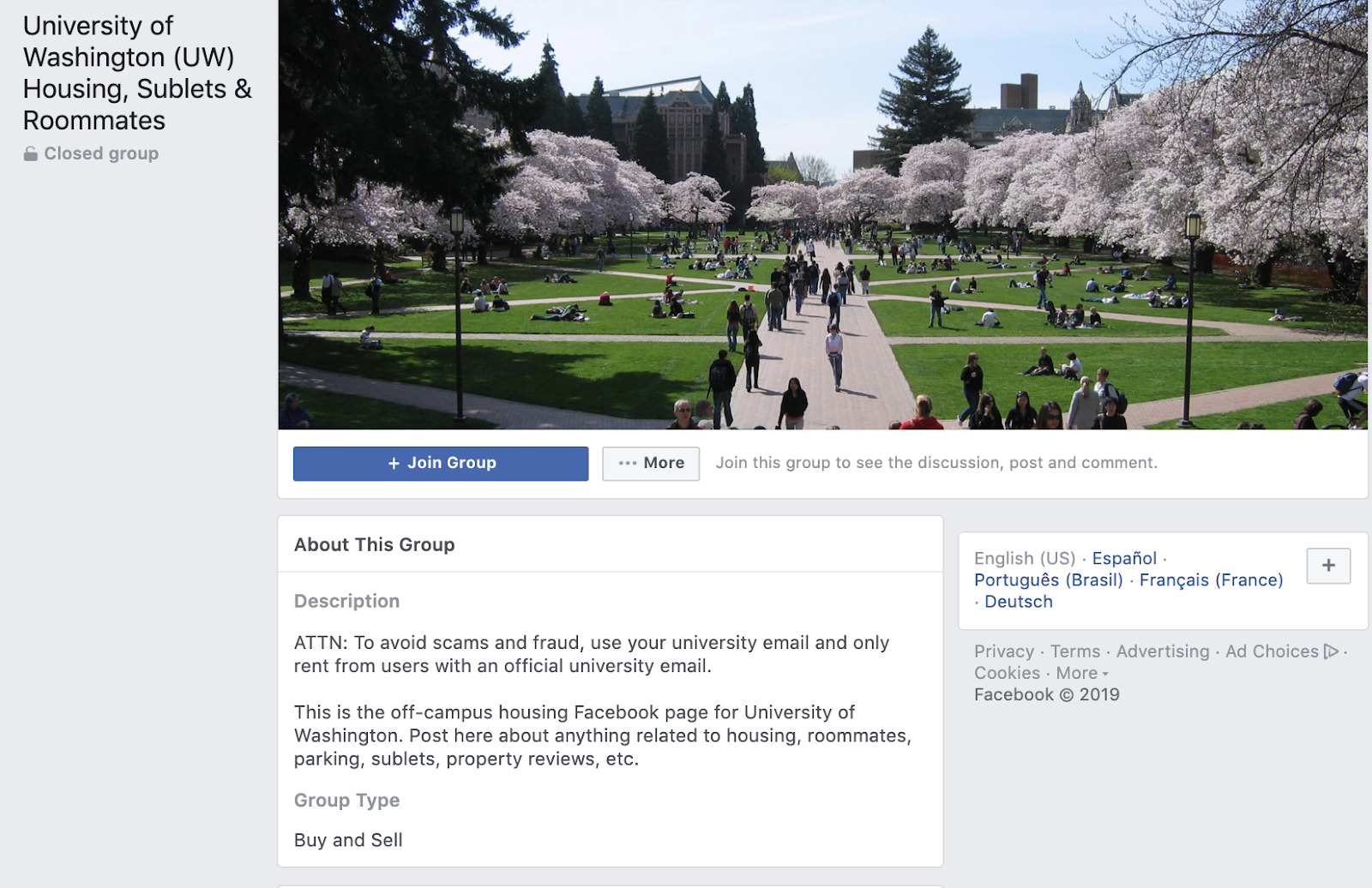
Task: Click the lock icon beside Closed group
Action: click(30, 154)
